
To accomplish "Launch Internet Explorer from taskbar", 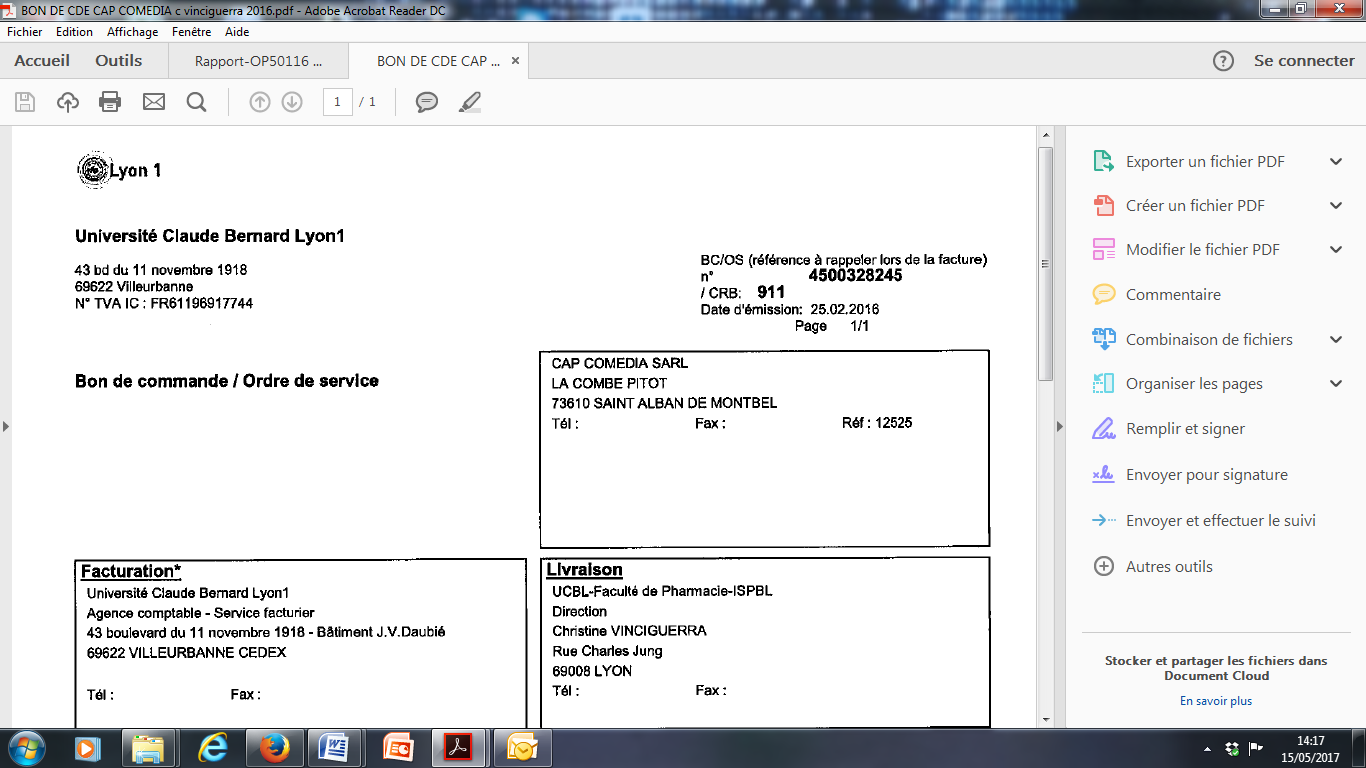I will pyautogui.click(x=212, y=748).
